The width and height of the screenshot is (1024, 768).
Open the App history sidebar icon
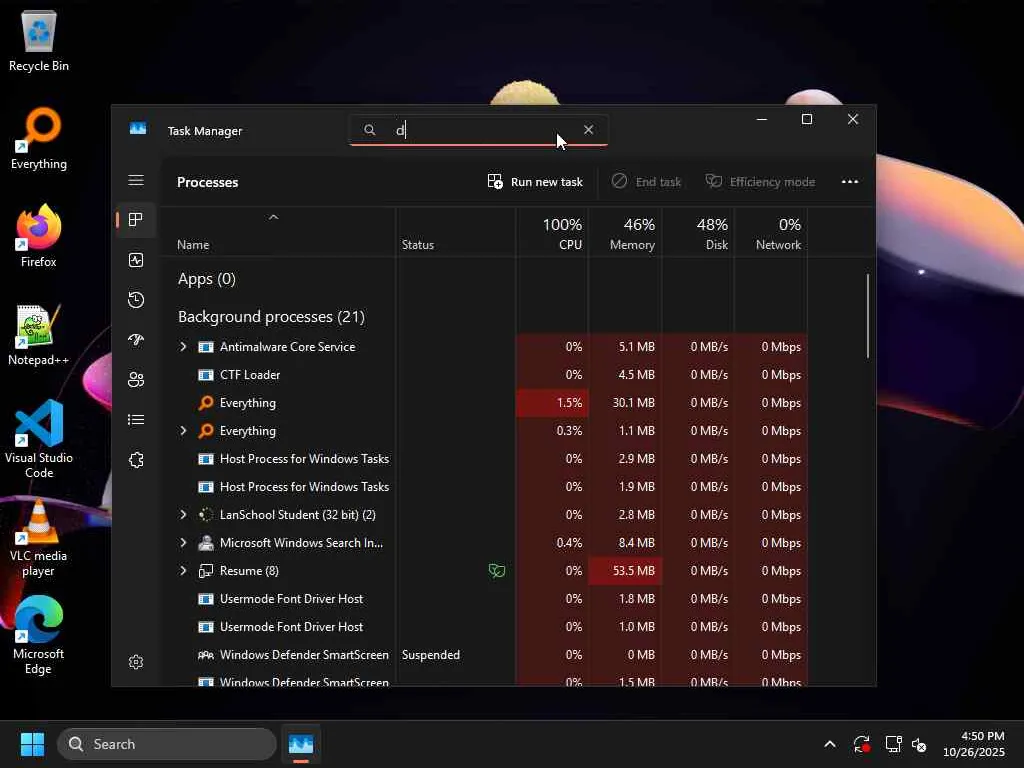point(136,300)
